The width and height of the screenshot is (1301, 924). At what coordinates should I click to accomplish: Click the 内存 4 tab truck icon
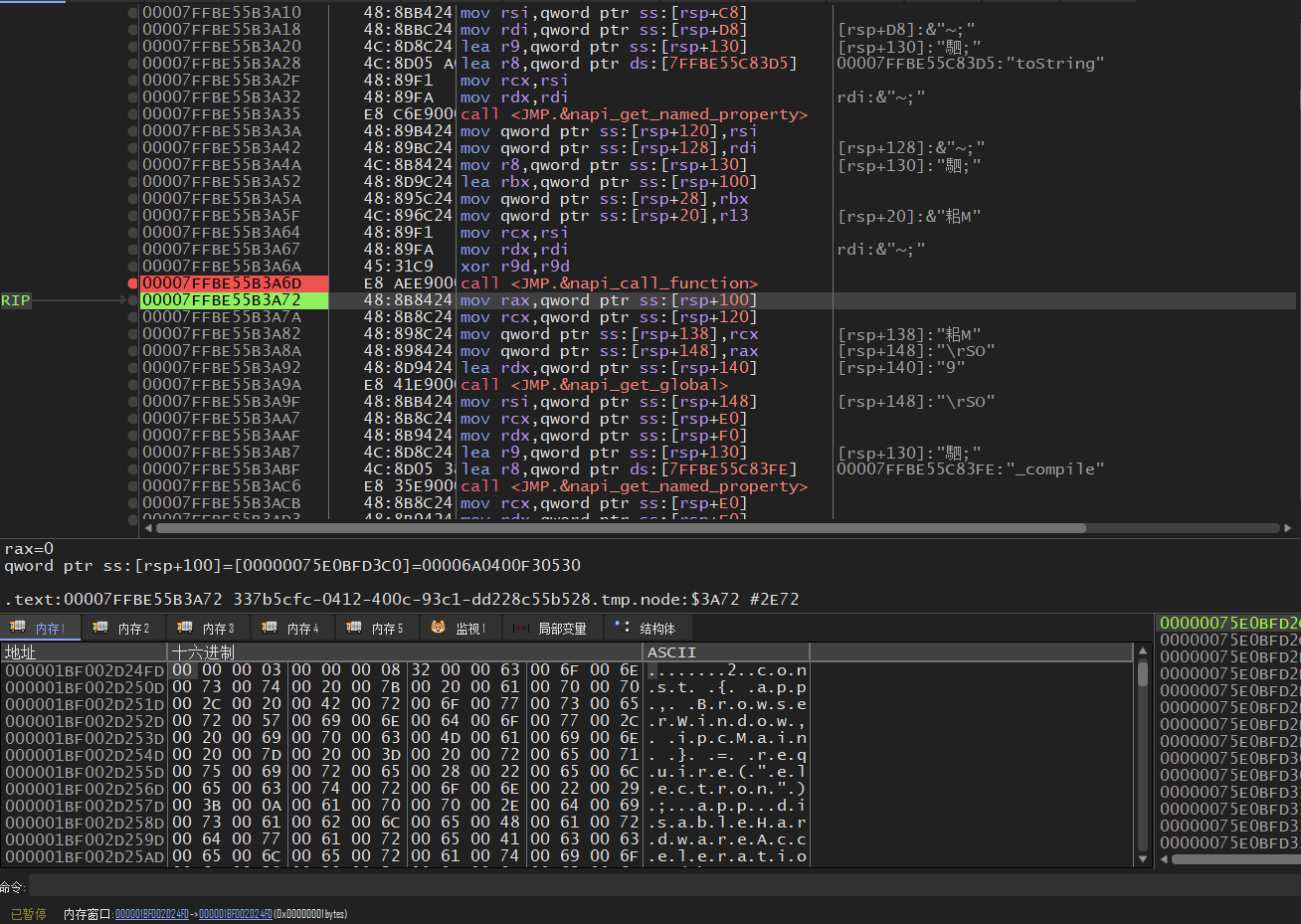click(x=270, y=628)
